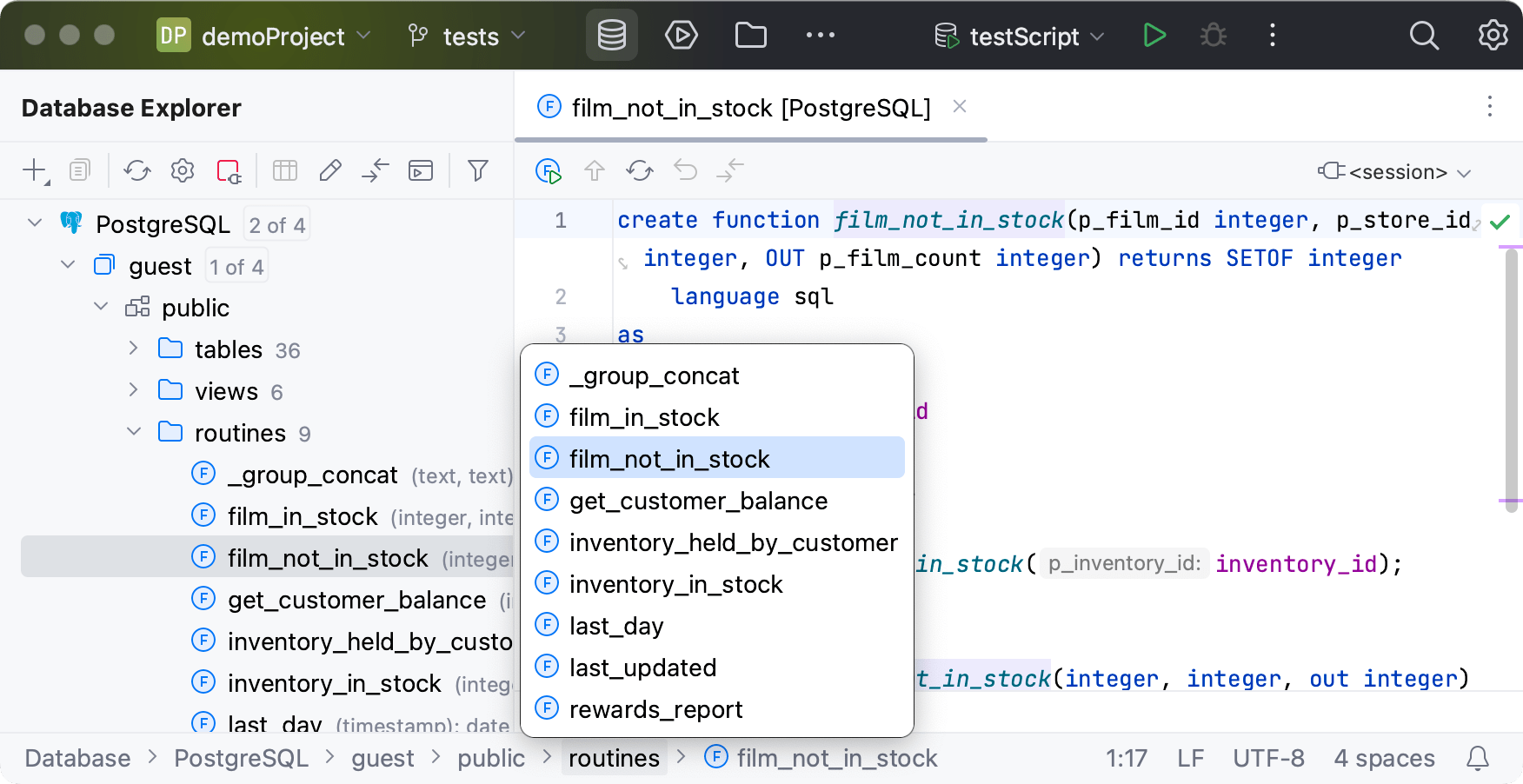Click Database in the breadcrumb bar
The width and height of the screenshot is (1523, 784).
[x=77, y=759]
